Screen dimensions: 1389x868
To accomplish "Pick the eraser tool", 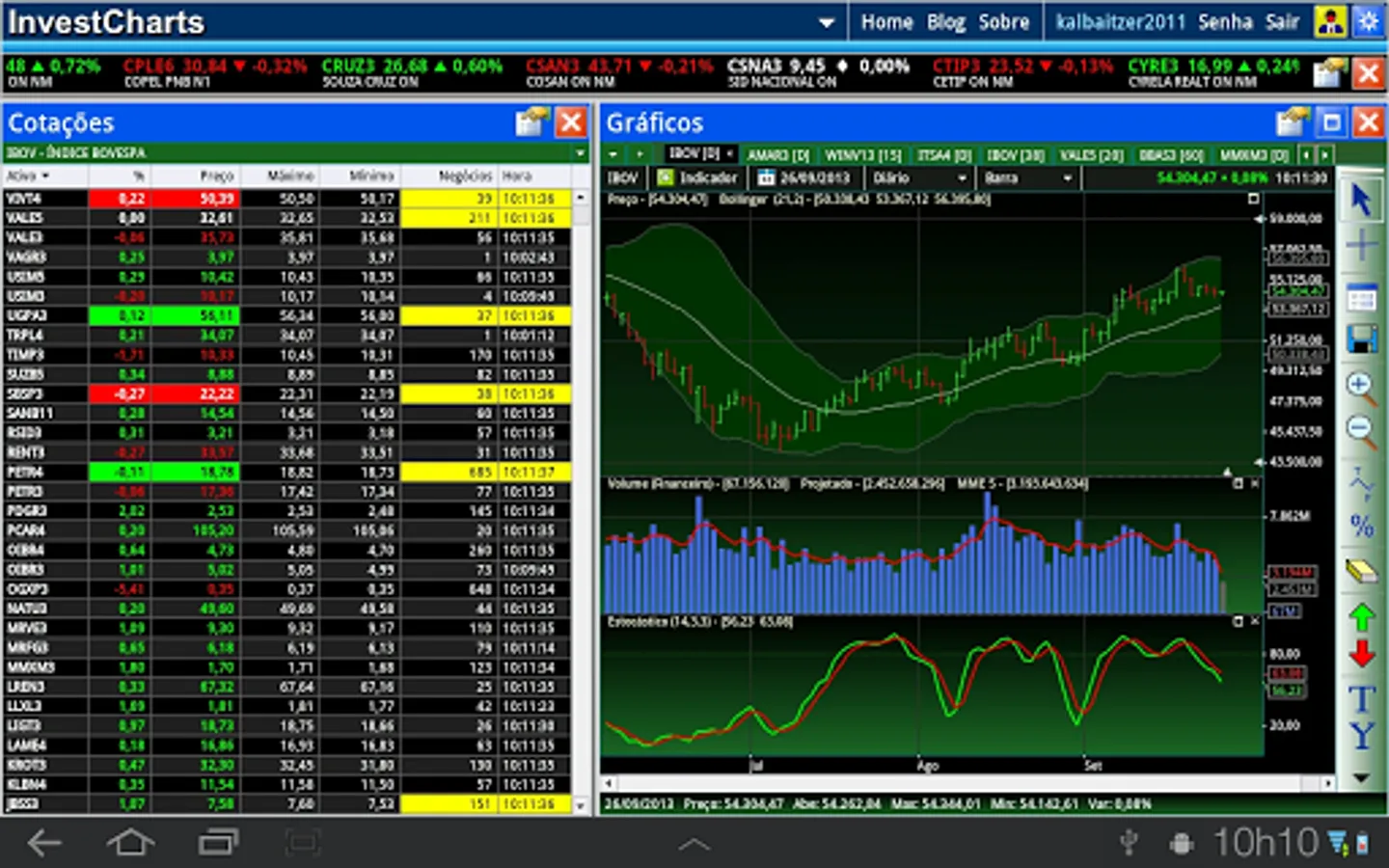I will (1361, 571).
